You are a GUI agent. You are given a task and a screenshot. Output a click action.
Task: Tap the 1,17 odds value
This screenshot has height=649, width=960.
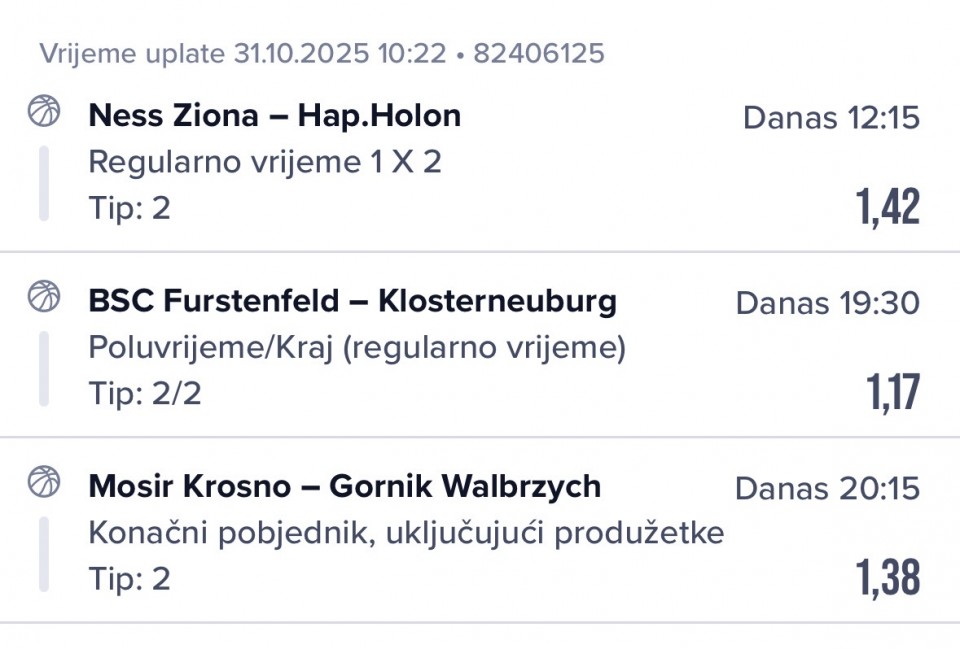click(x=893, y=392)
